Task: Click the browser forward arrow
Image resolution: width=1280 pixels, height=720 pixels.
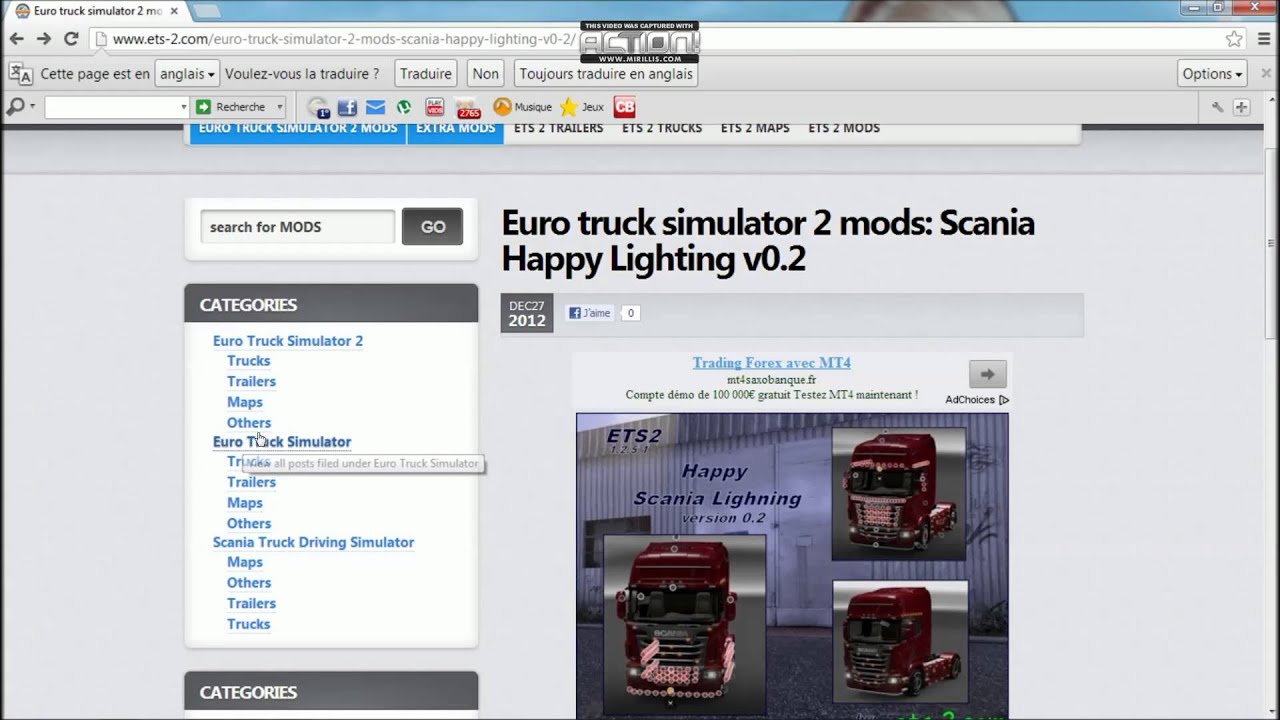Action: pos(43,39)
